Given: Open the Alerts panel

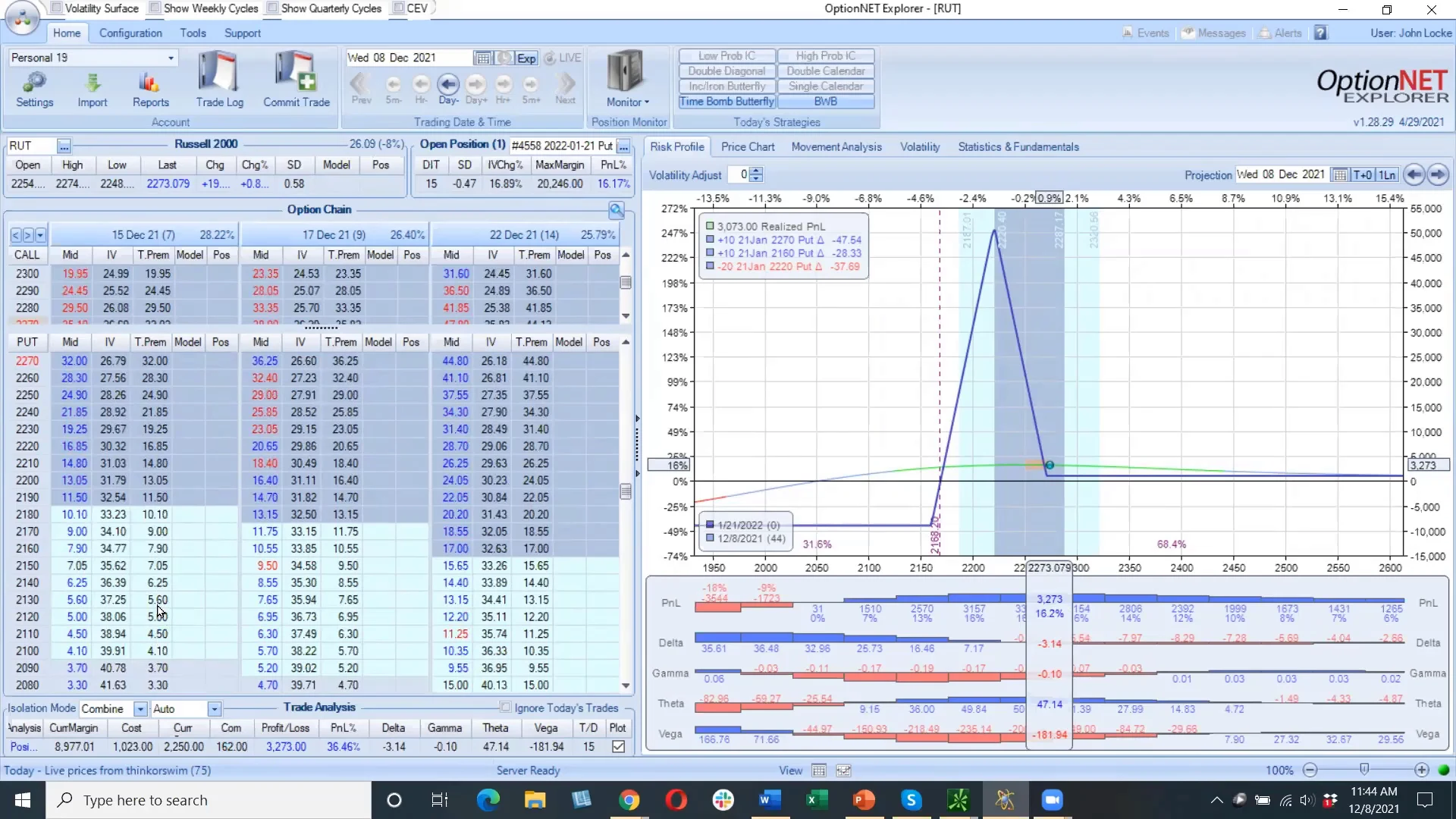Looking at the screenshot, I should 1281,33.
